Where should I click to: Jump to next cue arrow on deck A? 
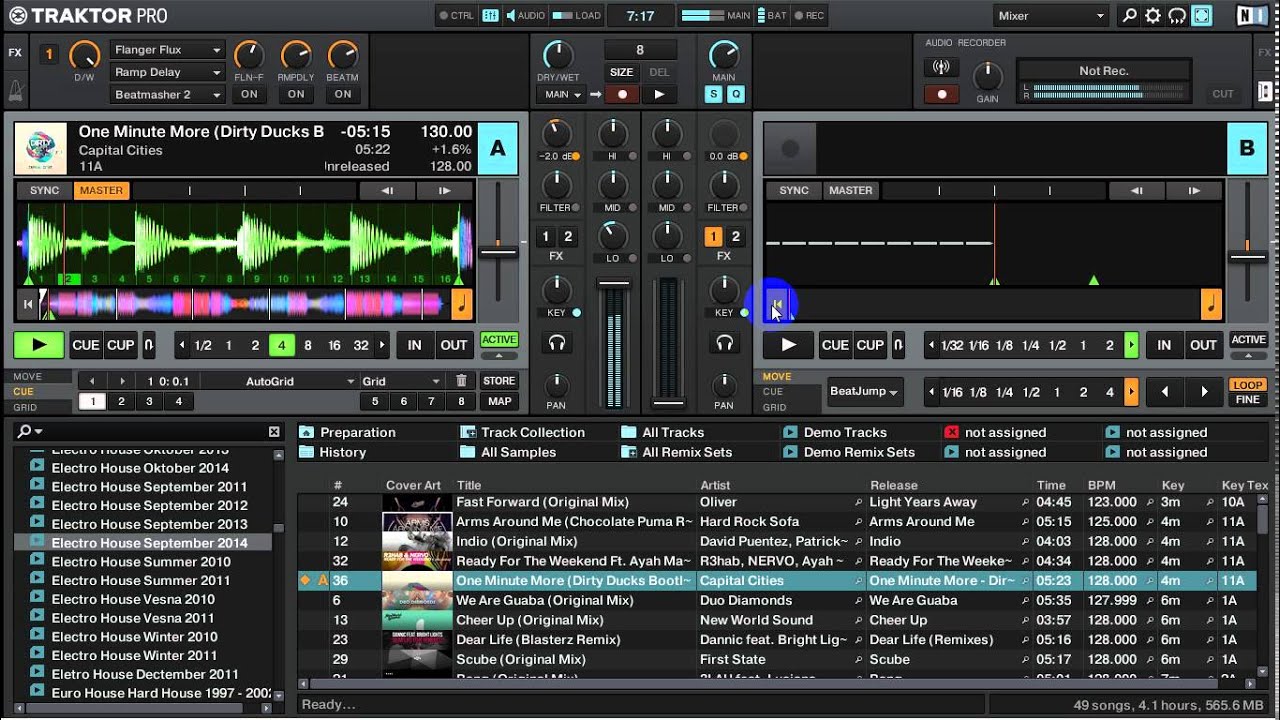tap(122, 381)
